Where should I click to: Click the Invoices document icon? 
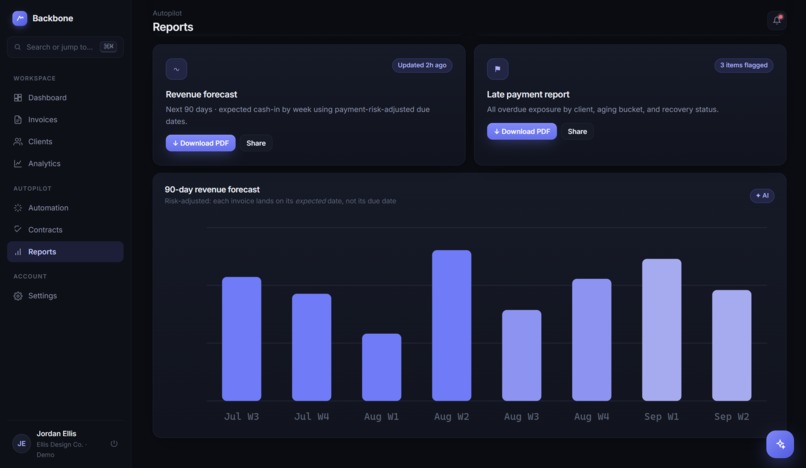click(x=18, y=120)
